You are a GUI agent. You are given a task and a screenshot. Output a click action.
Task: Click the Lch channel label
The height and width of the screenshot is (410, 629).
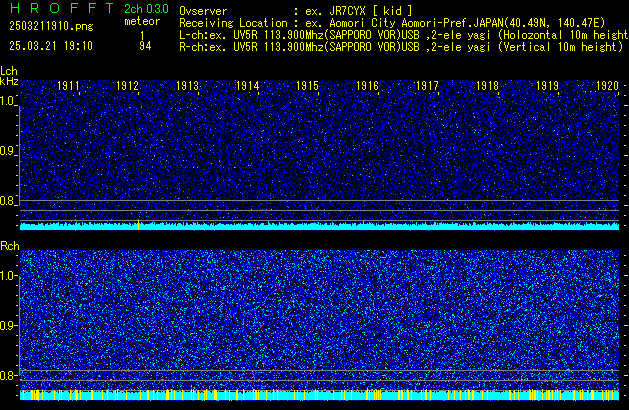point(9,71)
